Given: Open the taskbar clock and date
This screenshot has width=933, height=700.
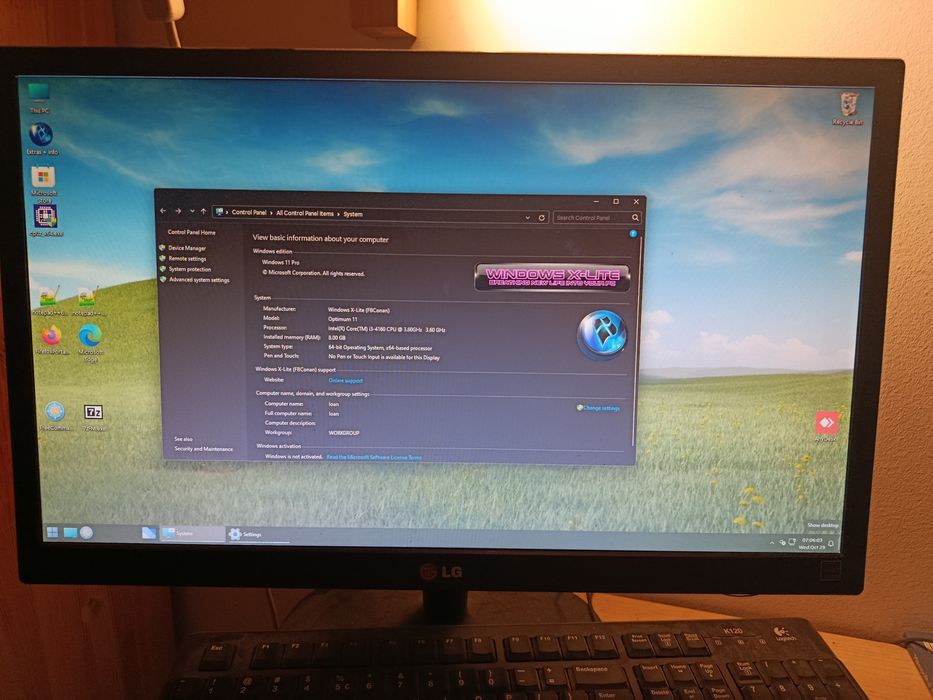Looking at the screenshot, I should pyautogui.click(x=812, y=543).
